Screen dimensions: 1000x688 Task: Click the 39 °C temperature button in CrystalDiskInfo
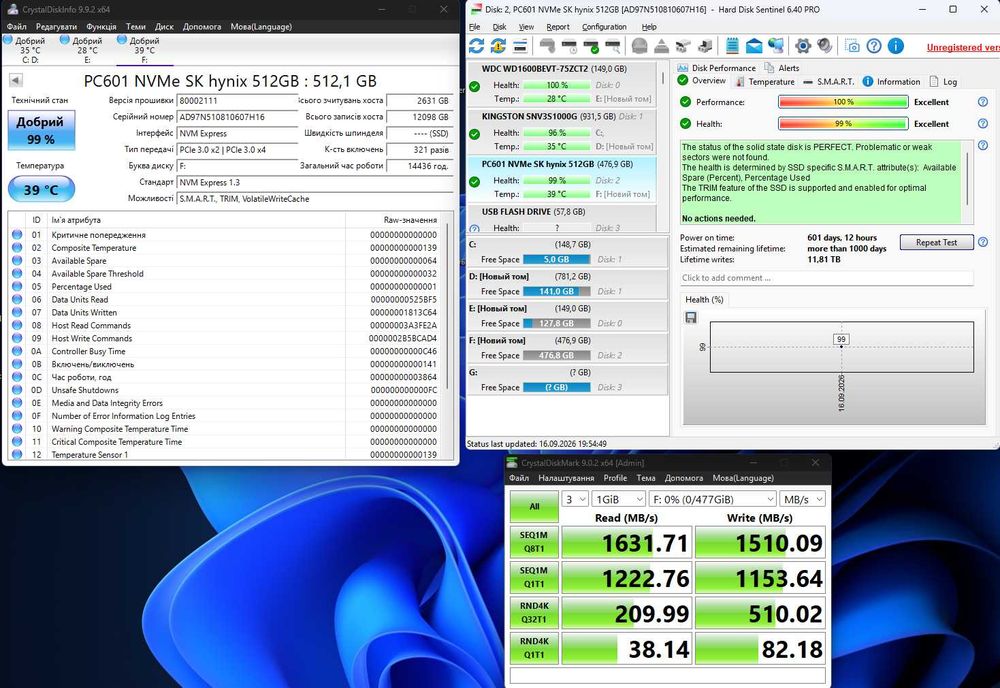pos(41,189)
